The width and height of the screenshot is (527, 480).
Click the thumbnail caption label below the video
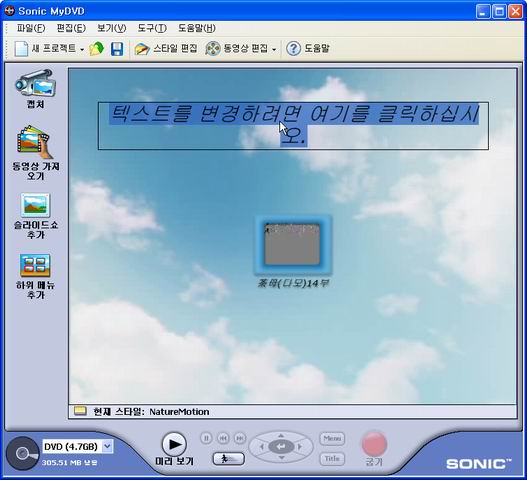293,283
